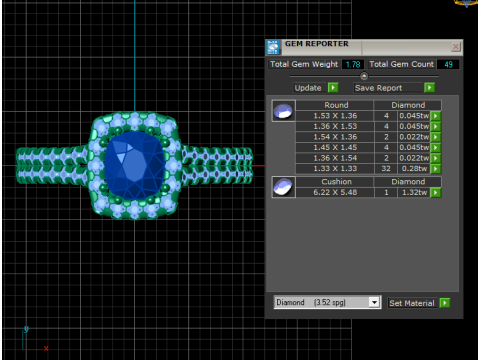This screenshot has height=360, width=480.
Task: Click the Cushion header cell
Action: coord(335,182)
